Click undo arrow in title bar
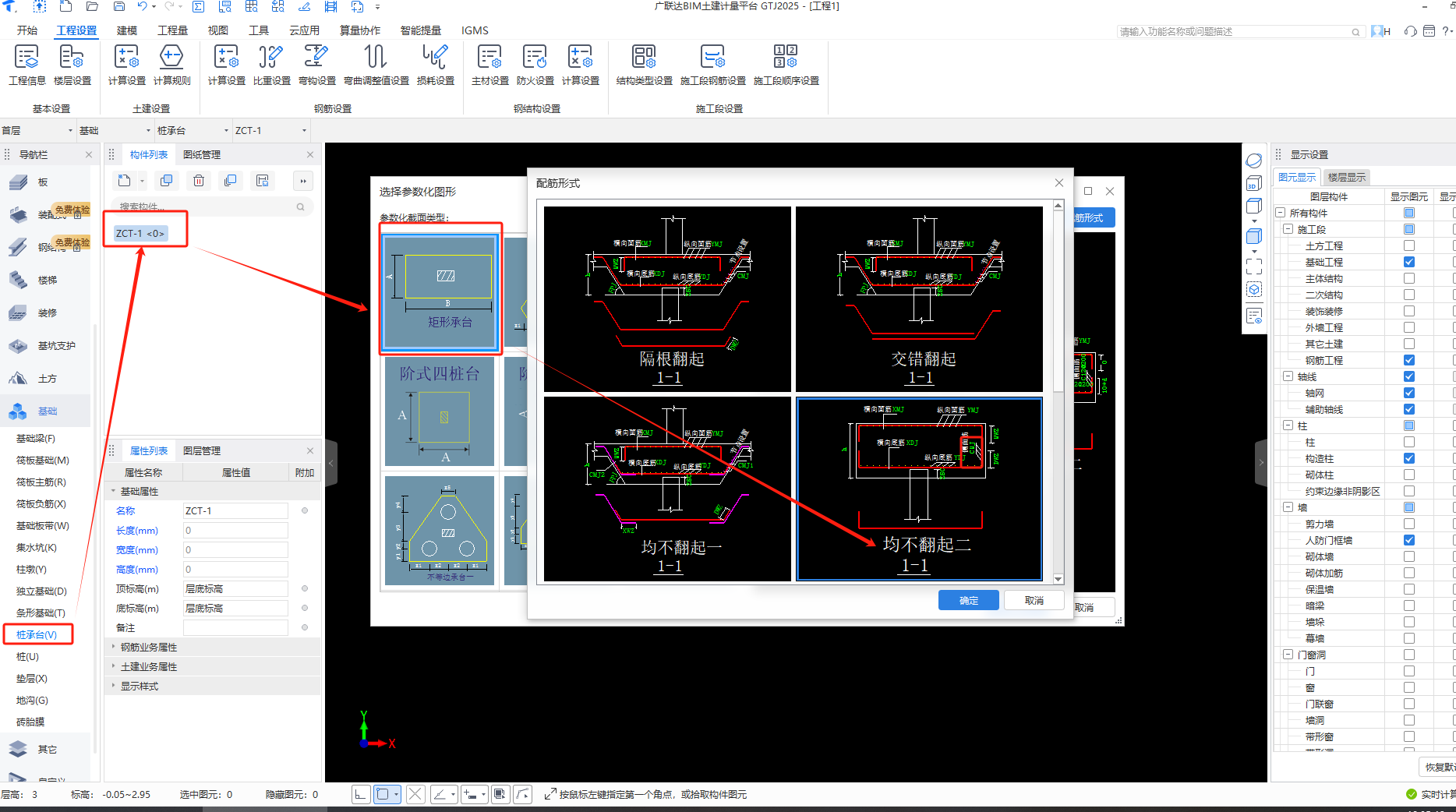Screen dimensions: 1456x812 142,6
